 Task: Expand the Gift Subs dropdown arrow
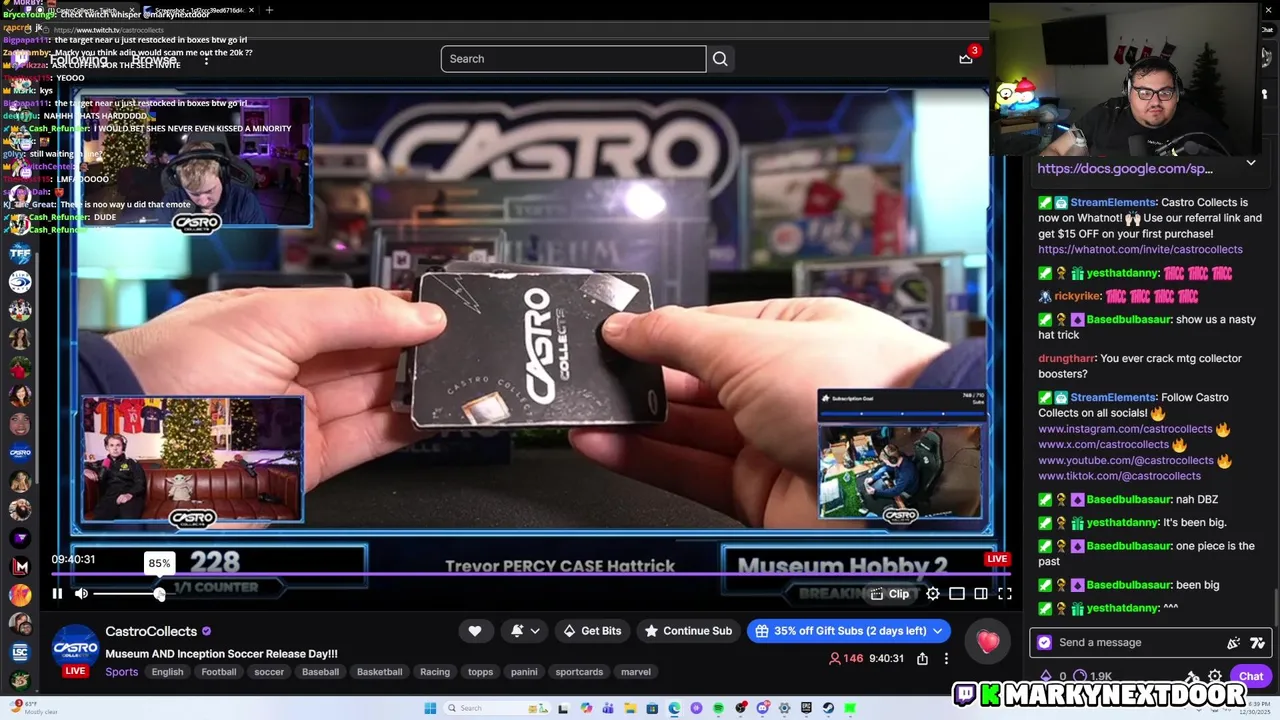[x=938, y=631]
